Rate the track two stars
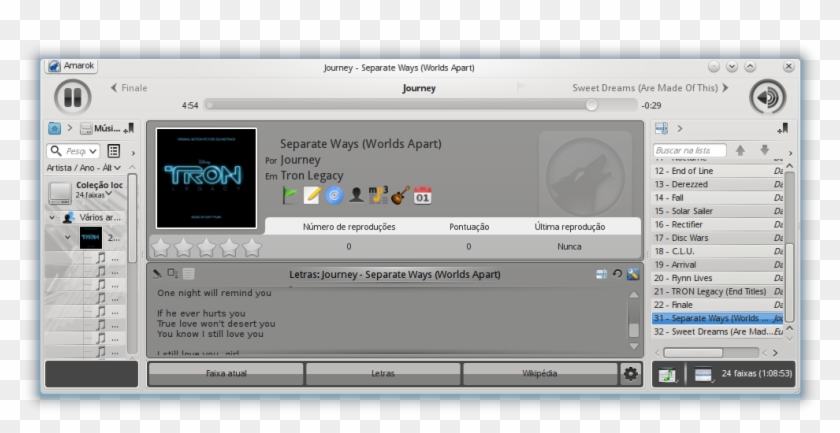 [183, 248]
